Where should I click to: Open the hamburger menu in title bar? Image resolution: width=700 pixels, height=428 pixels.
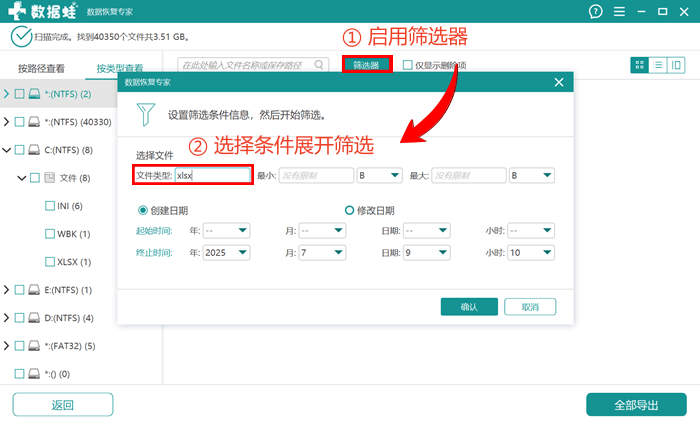tap(619, 12)
